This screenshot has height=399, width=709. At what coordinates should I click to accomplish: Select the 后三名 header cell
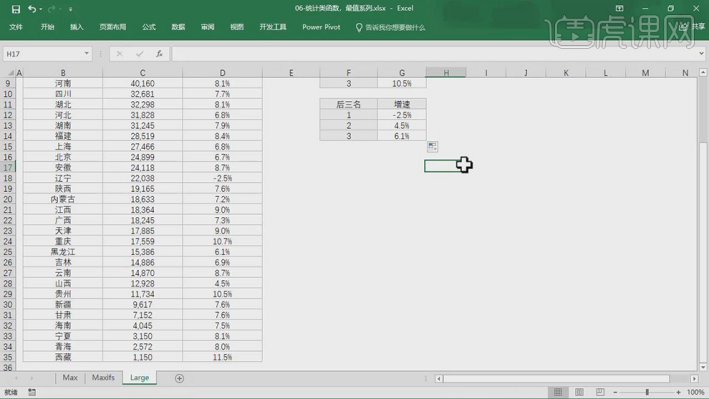point(349,104)
